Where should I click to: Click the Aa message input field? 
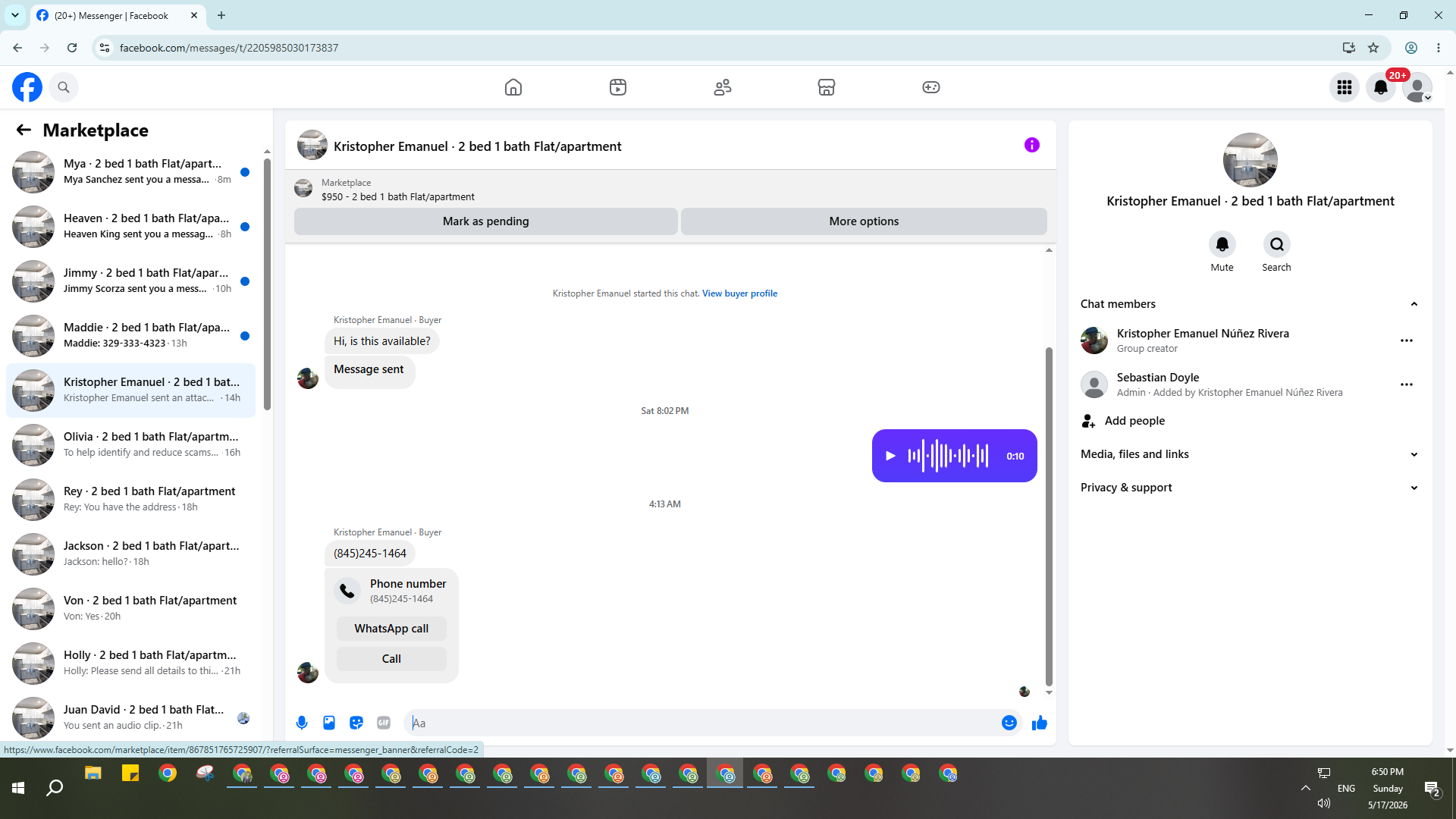702,723
